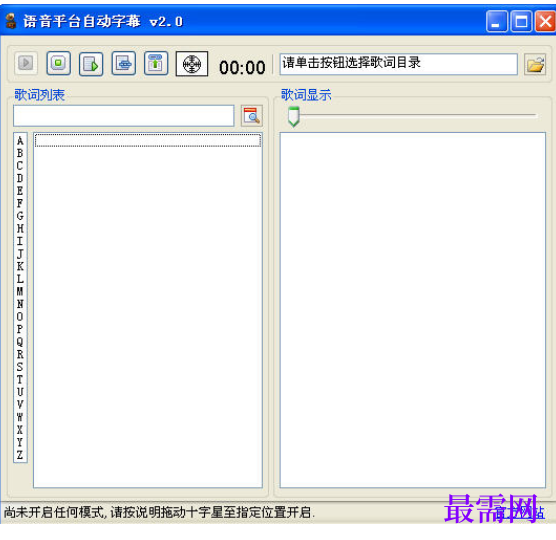
Task: Click the app icon in the title bar
Action: [11, 21]
